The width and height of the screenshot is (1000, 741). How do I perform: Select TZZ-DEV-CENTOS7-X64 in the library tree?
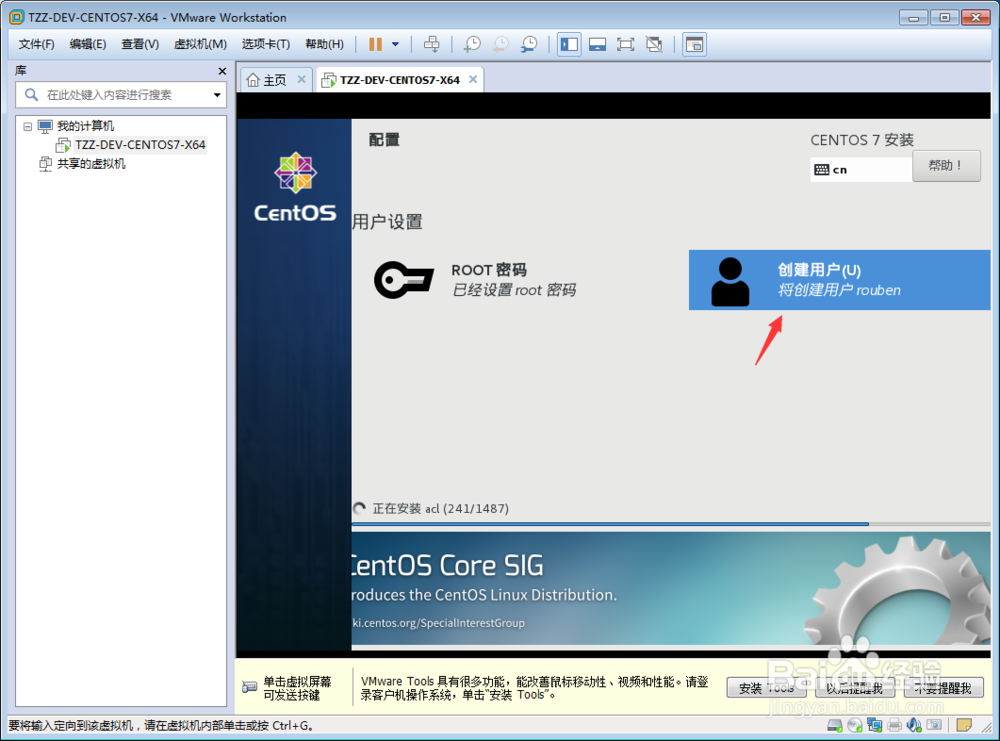[140, 145]
